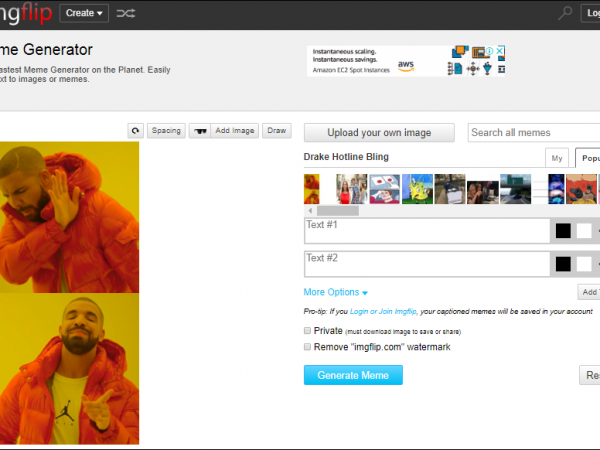
Task: Click the Add Image button with sunglasses
Action: pyautogui.click(x=223, y=131)
